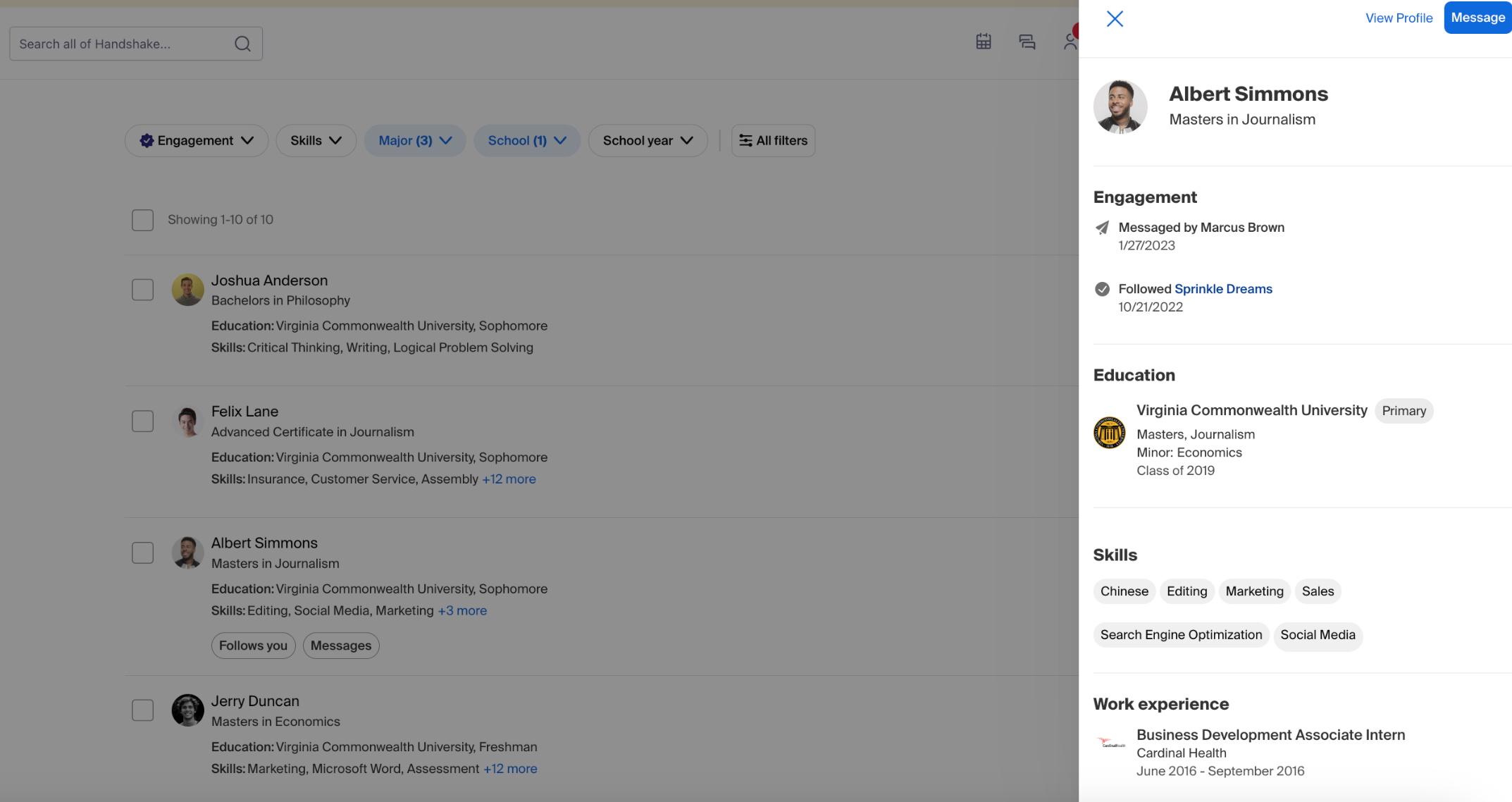Click the Virginia Commonwealth University logo
1512x802 pixels.
click(1109, 433)
